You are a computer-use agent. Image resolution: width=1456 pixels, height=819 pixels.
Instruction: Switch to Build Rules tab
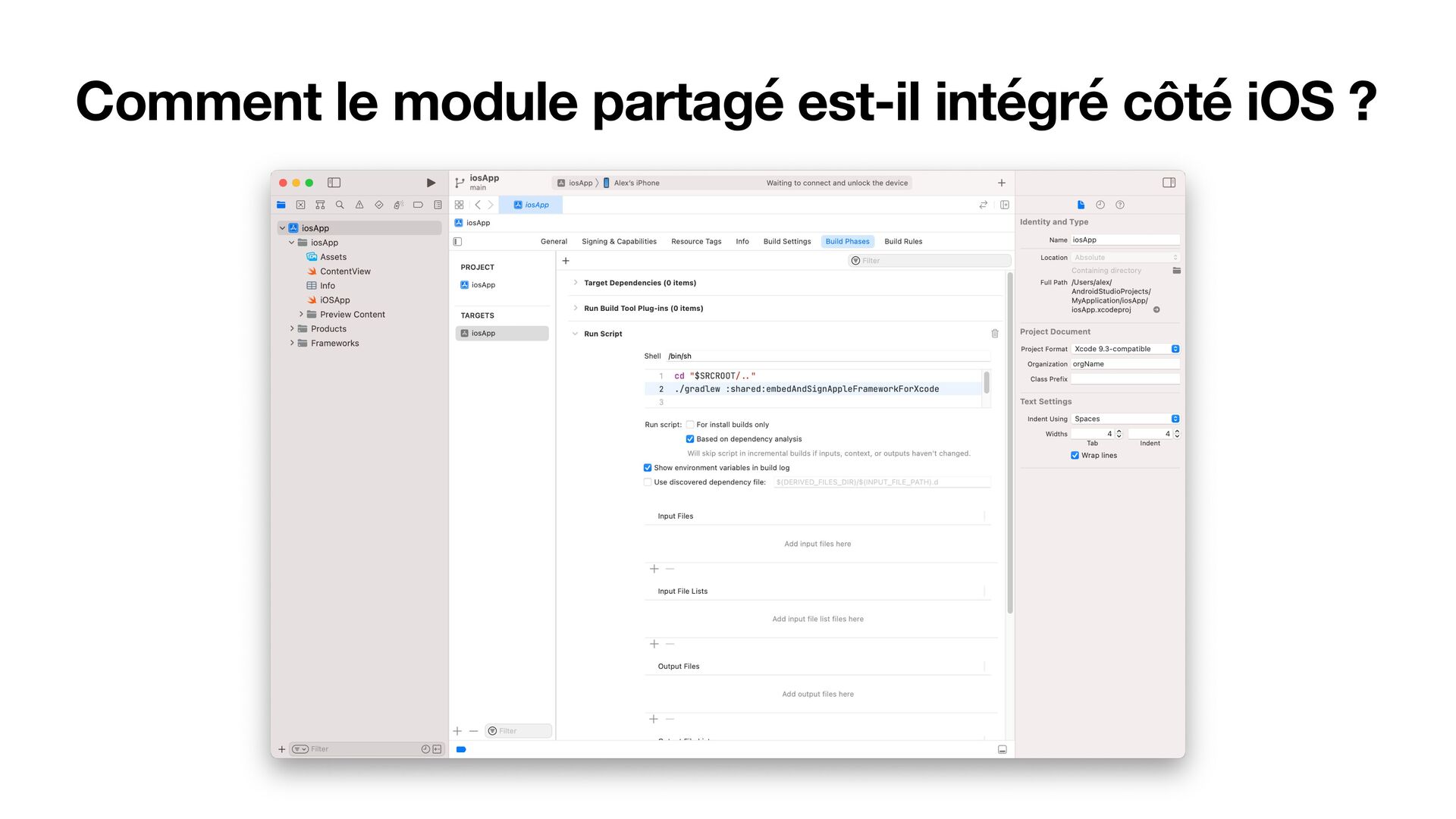(x=903, y=242)
